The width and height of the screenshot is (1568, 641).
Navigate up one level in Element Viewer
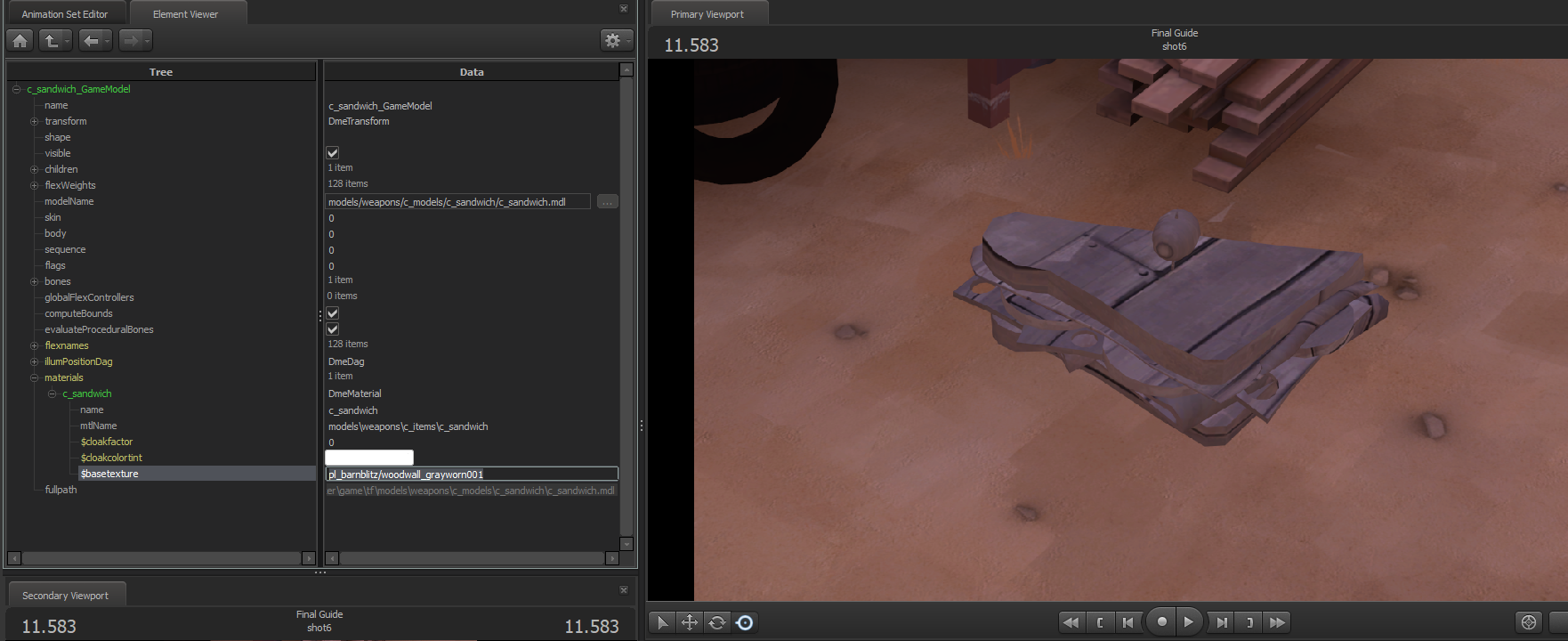pyautogui.click(x=55, y=40)
